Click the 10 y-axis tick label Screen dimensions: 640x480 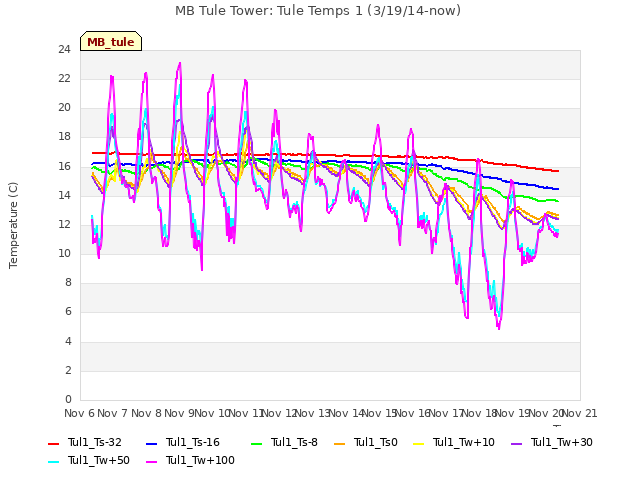pos(64,254)
